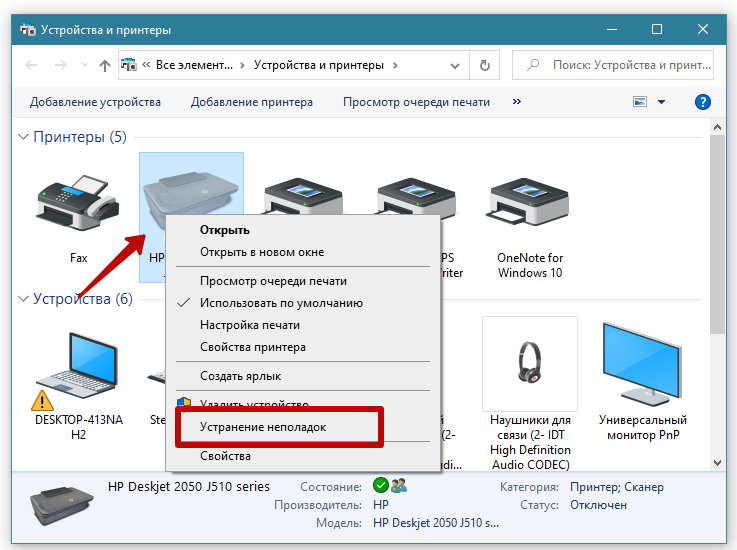Click the address bar location icon

129,64
